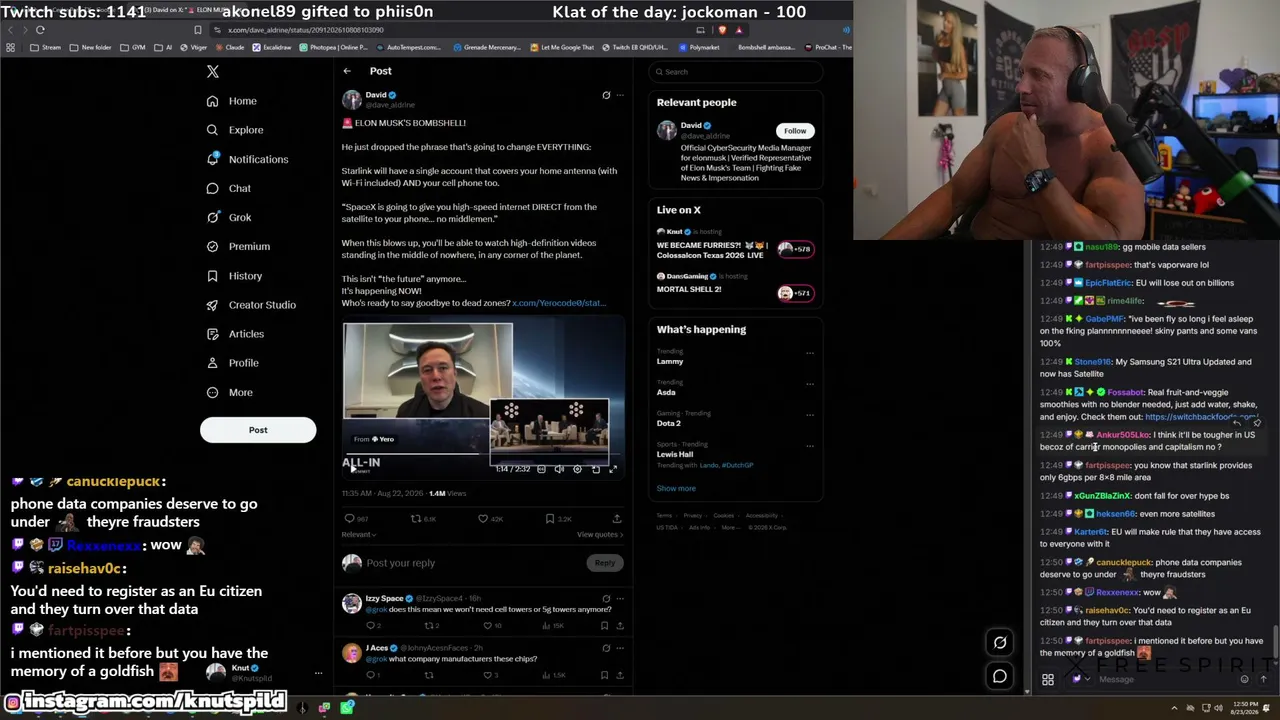The height and width of the screenshot is (720, 1280).
Task: Click the Twitch chat Message input
Action: (x=1166, y=679)
